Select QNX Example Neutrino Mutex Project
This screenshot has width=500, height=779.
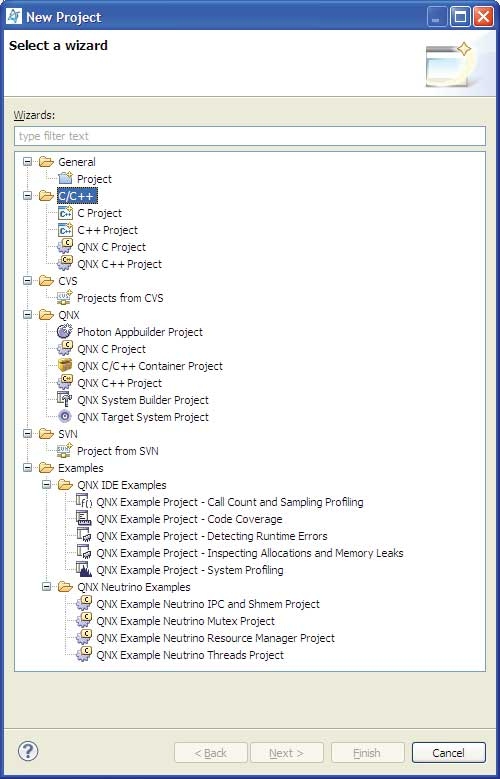coord(185,621)
